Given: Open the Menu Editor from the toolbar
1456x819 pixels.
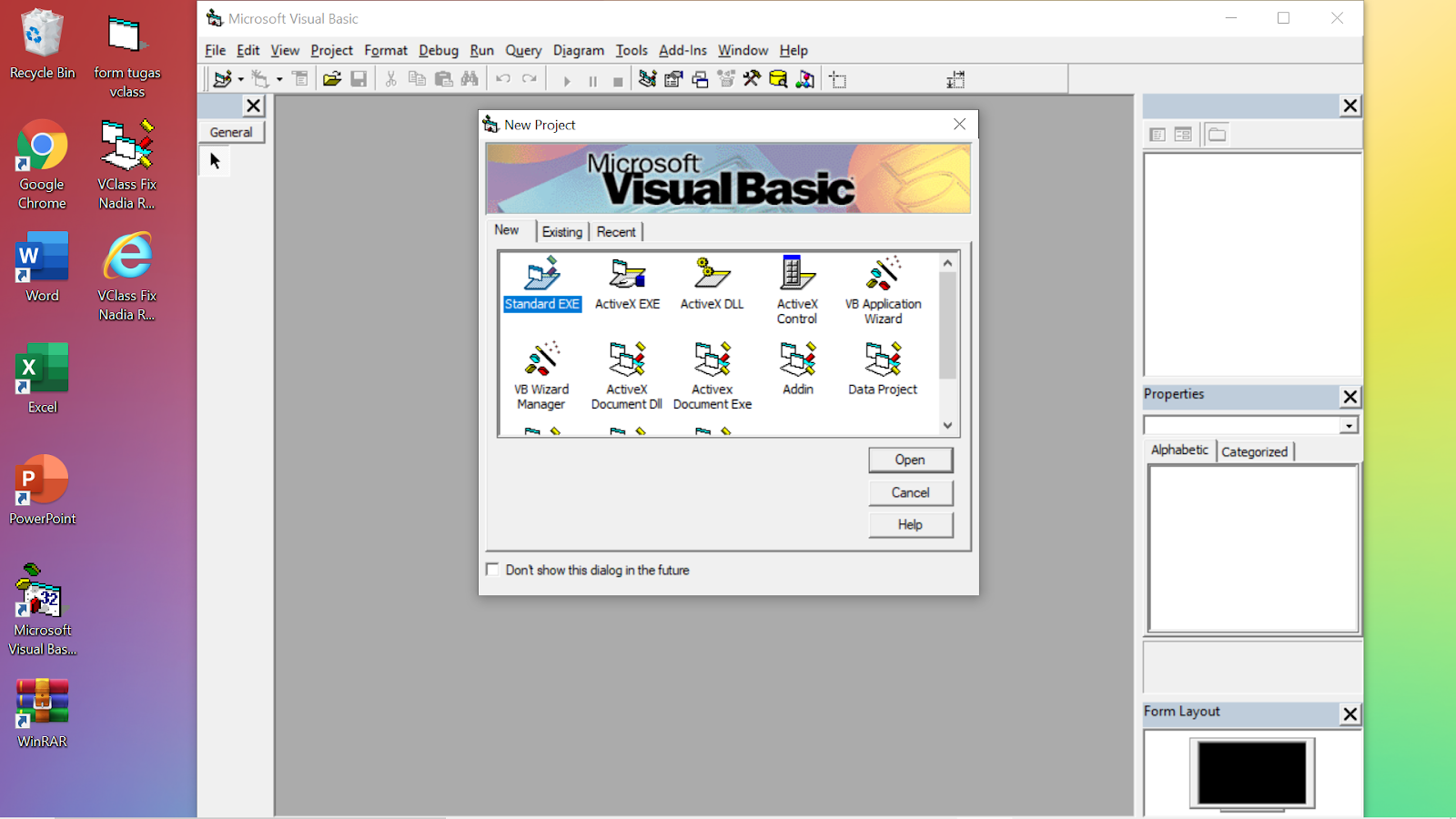Looking at the screenshot, I should 300,79.
